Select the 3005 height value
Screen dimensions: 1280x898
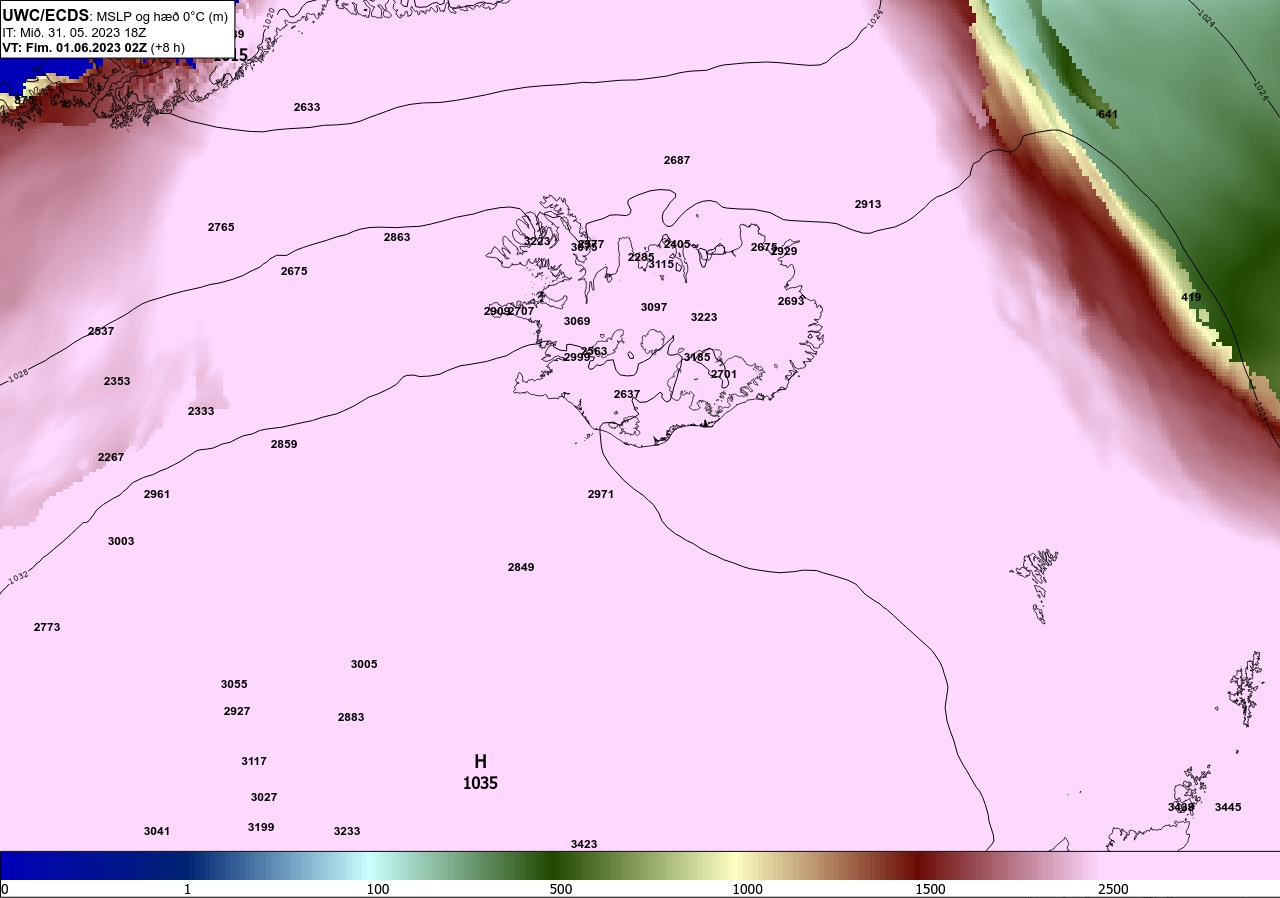coord(364,664)
